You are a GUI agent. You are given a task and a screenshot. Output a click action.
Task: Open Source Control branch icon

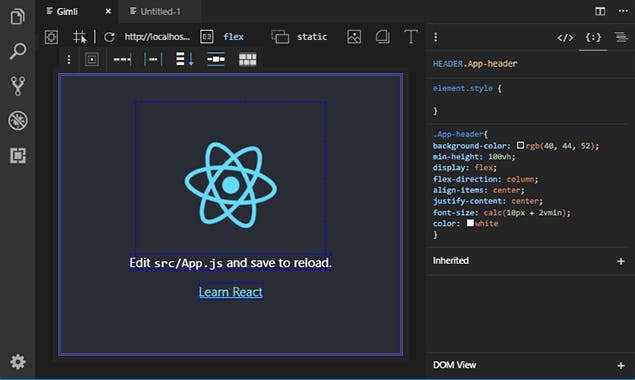point(17,86)
